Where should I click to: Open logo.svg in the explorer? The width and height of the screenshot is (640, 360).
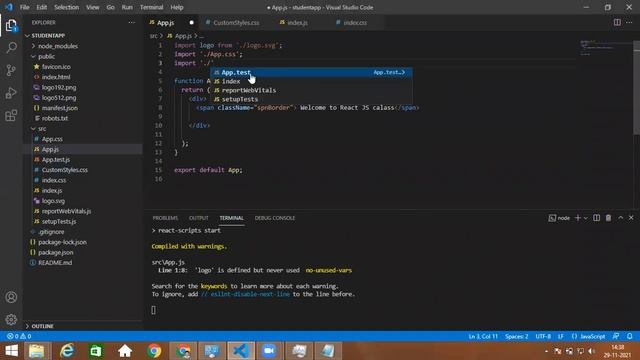53,201
